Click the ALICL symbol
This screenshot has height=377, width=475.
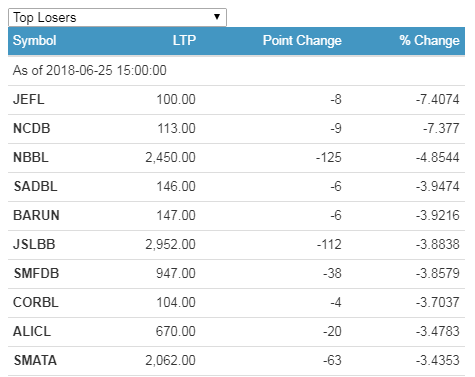pos(32,331)
